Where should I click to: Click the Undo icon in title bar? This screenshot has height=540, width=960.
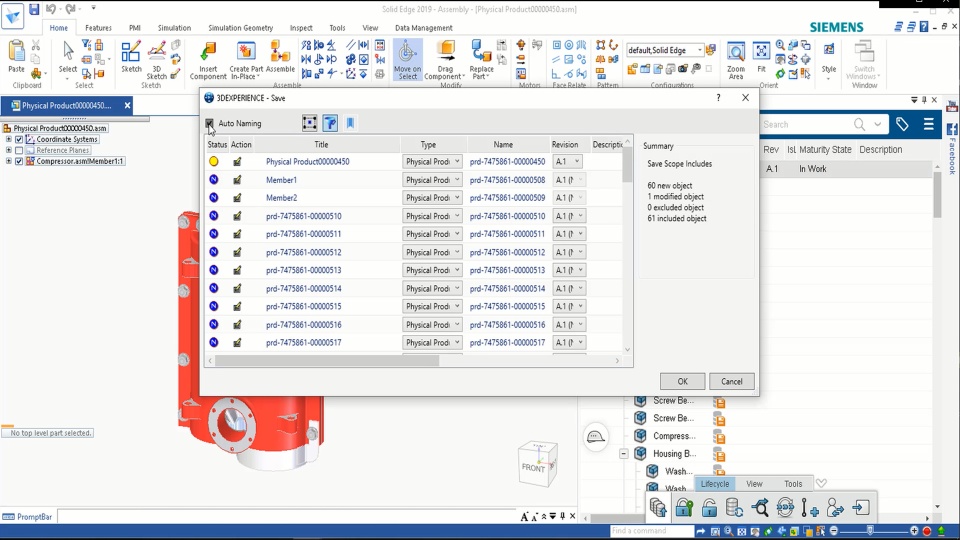51,9
